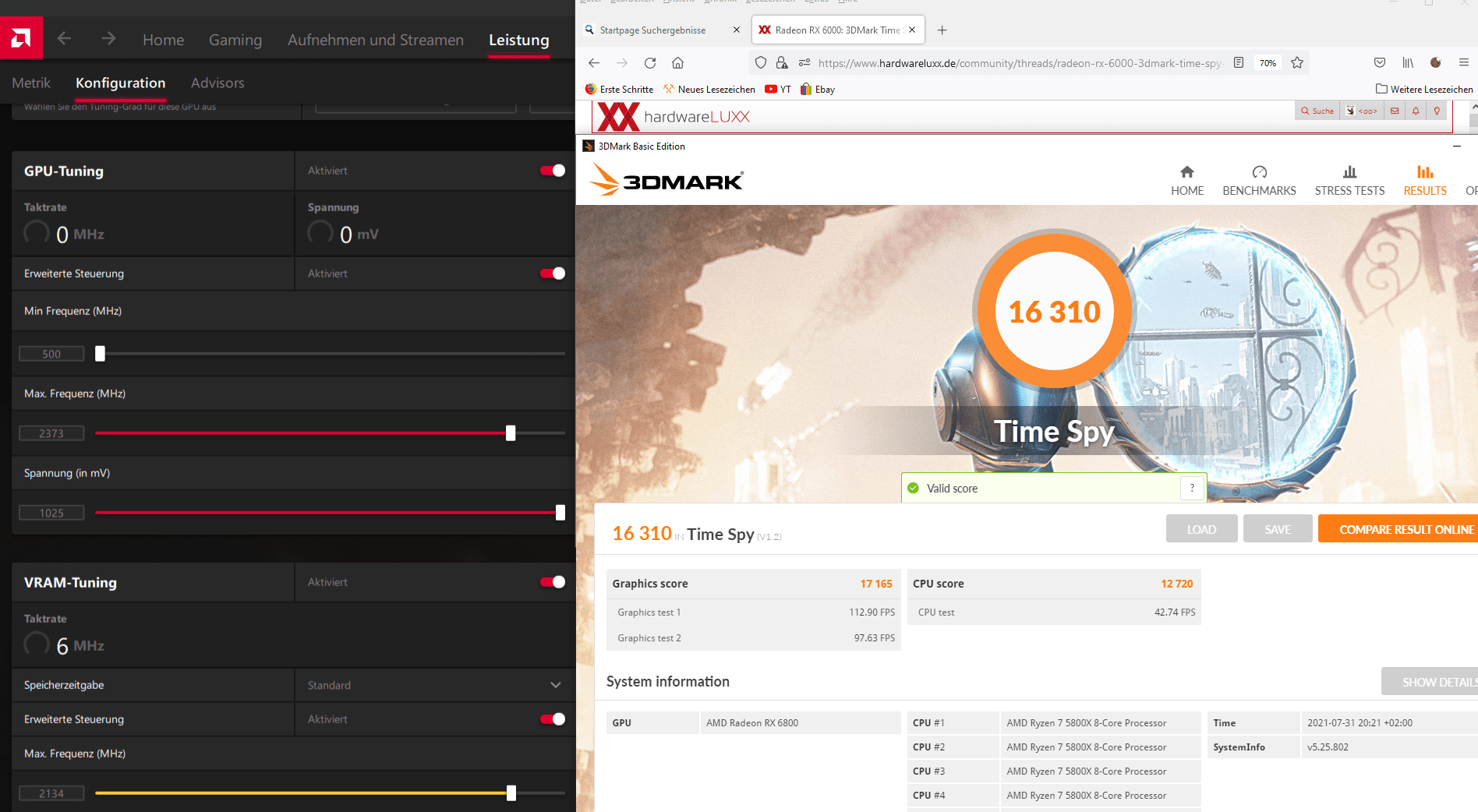Disable the GPU-Tuning toggle
The image size is (1478, 812).
(x=553, y=171)
